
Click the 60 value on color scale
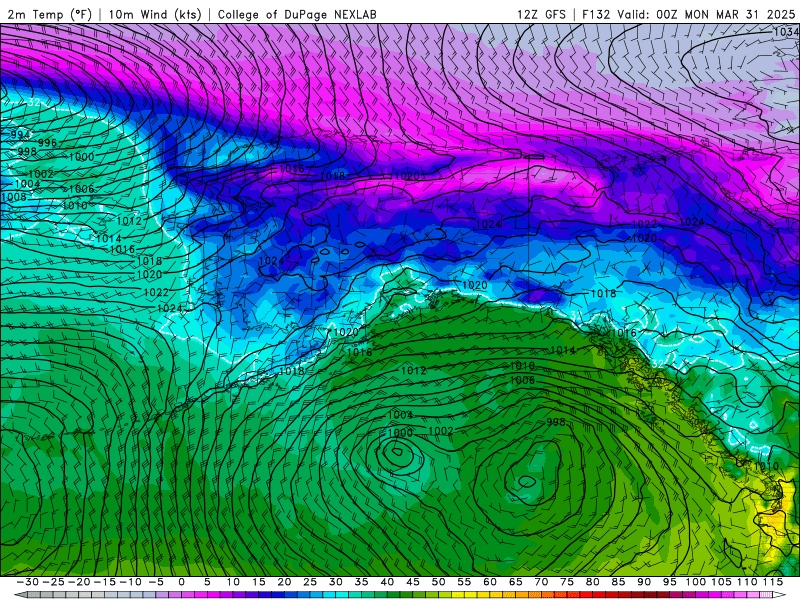click(490, 582)
